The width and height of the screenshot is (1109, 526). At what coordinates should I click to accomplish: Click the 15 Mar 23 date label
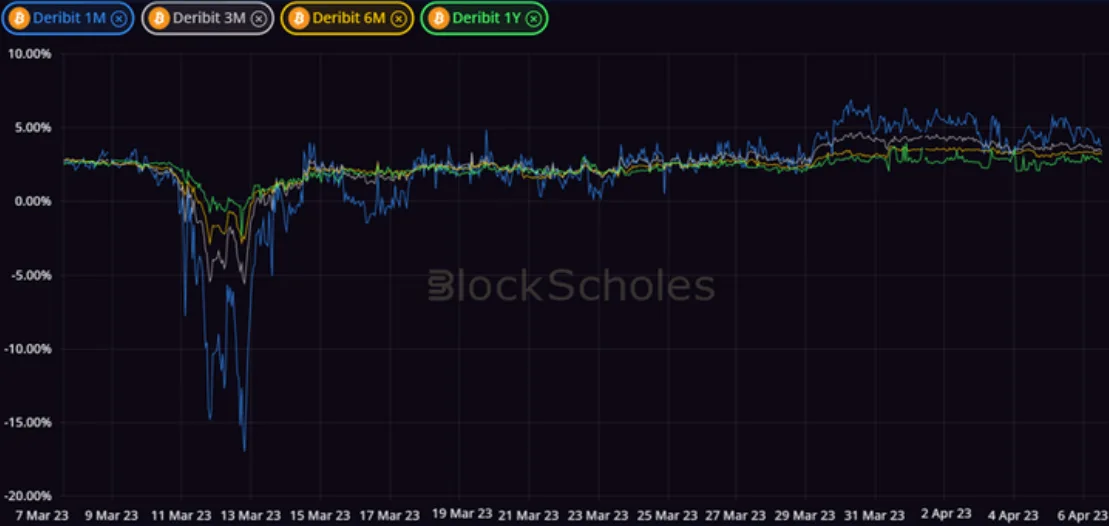point(318,515)
